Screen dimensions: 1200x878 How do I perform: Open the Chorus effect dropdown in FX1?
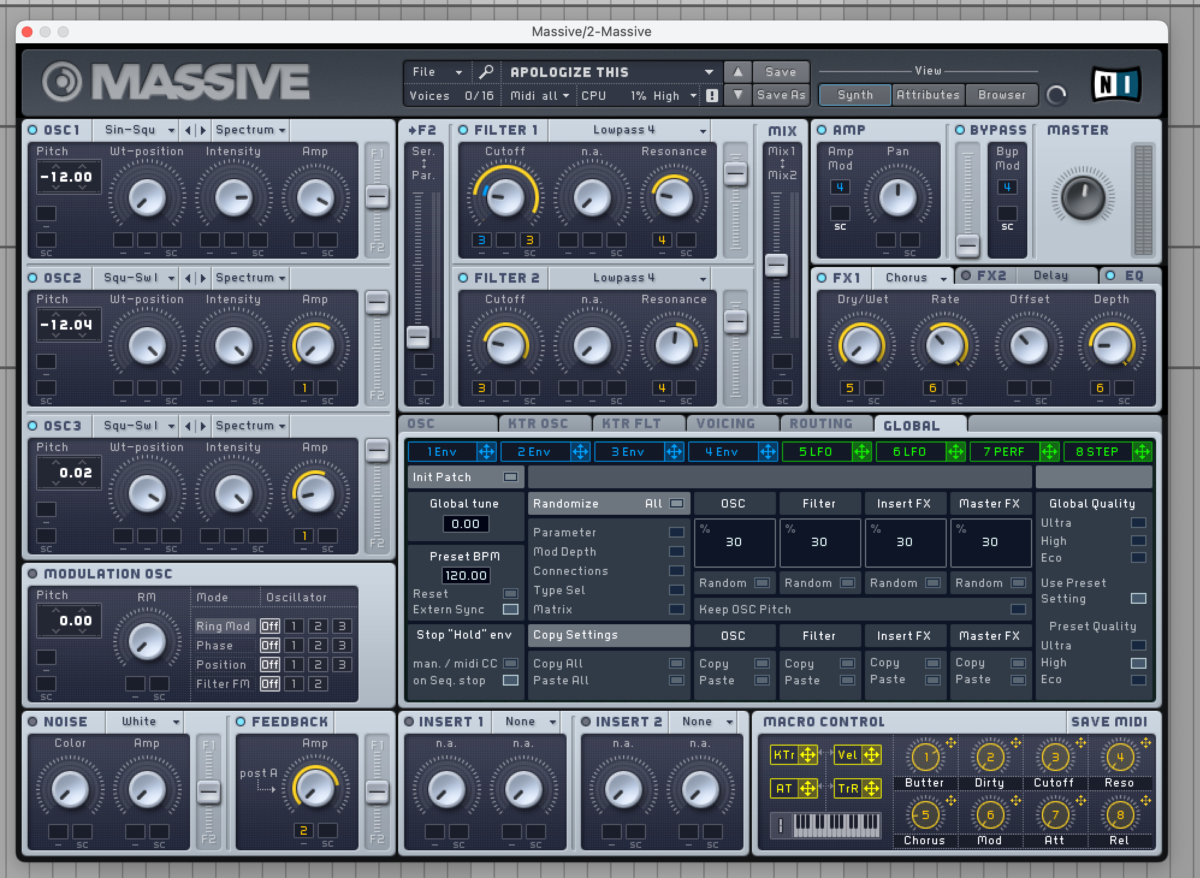[x=913, y=277]
